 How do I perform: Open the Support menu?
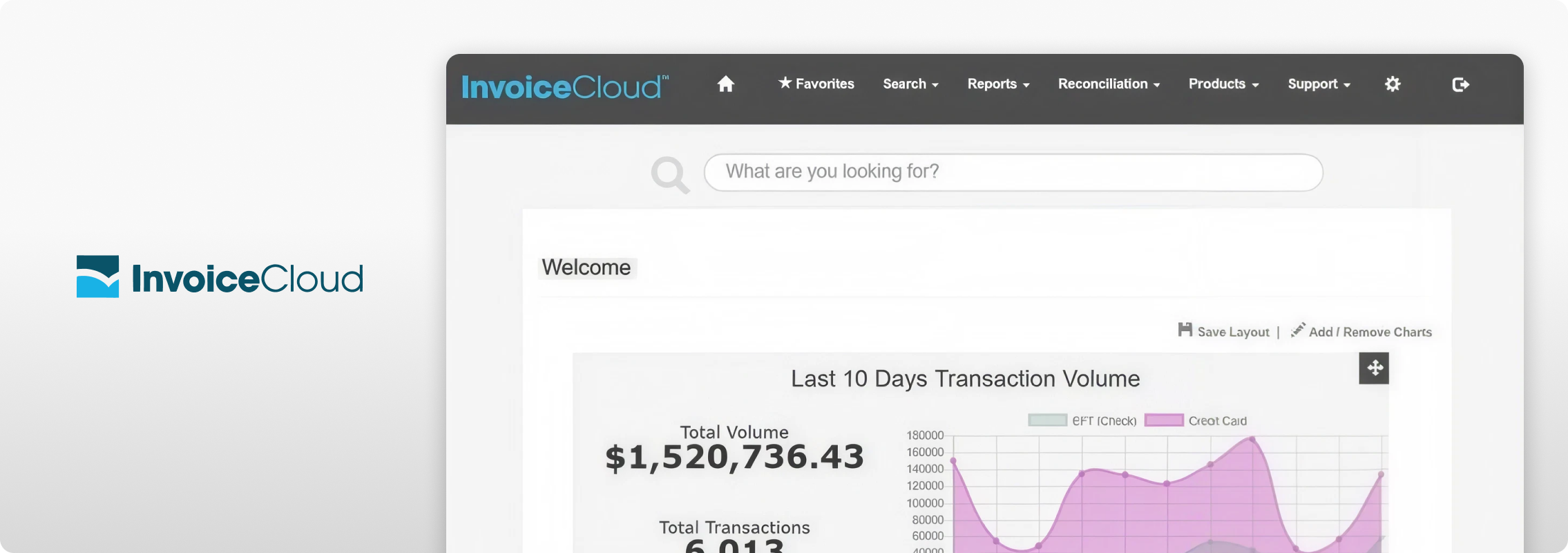1319,84
